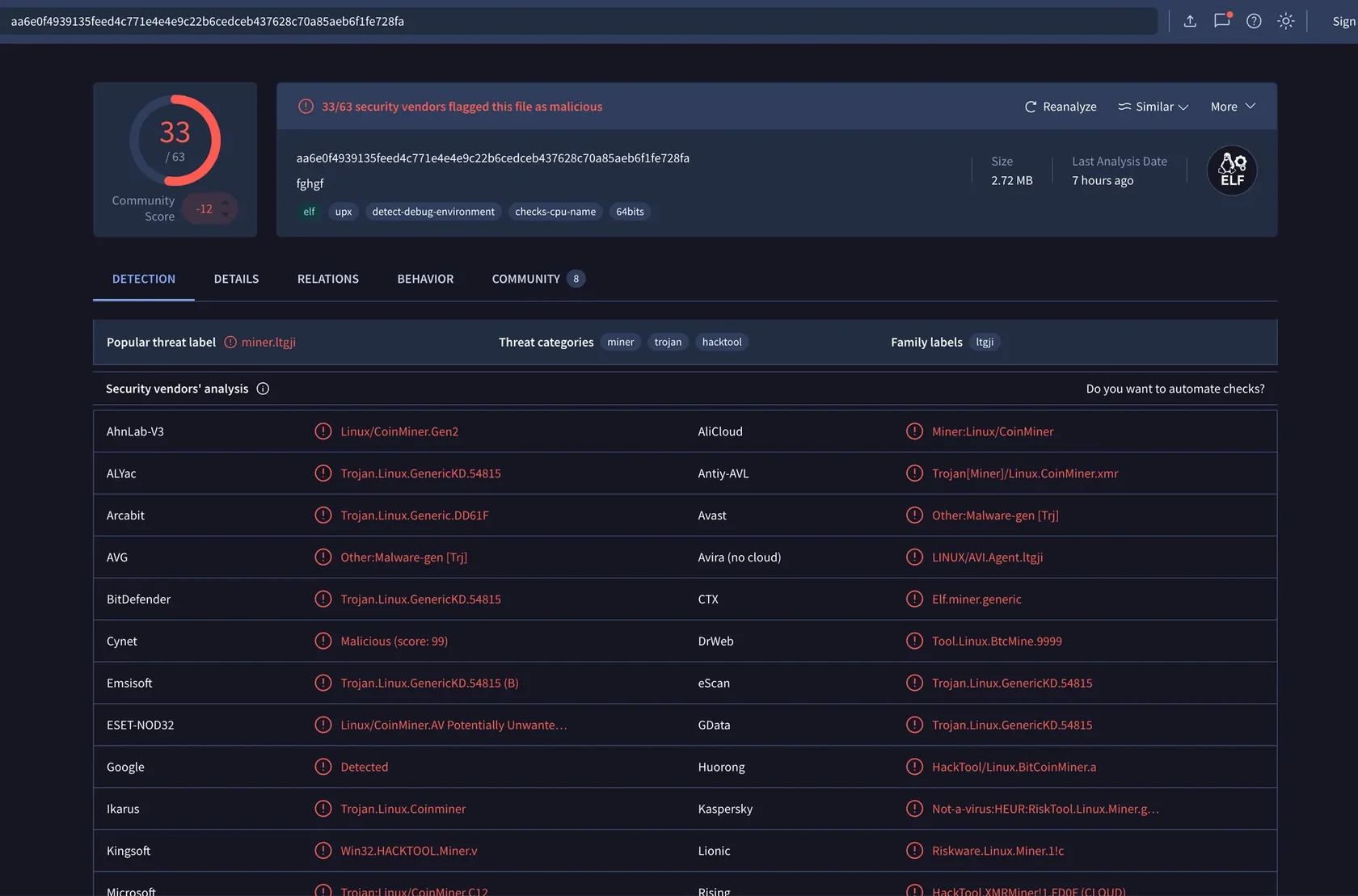Click the AhnLab-V3 detection alert icon

(x=323, y=431)
